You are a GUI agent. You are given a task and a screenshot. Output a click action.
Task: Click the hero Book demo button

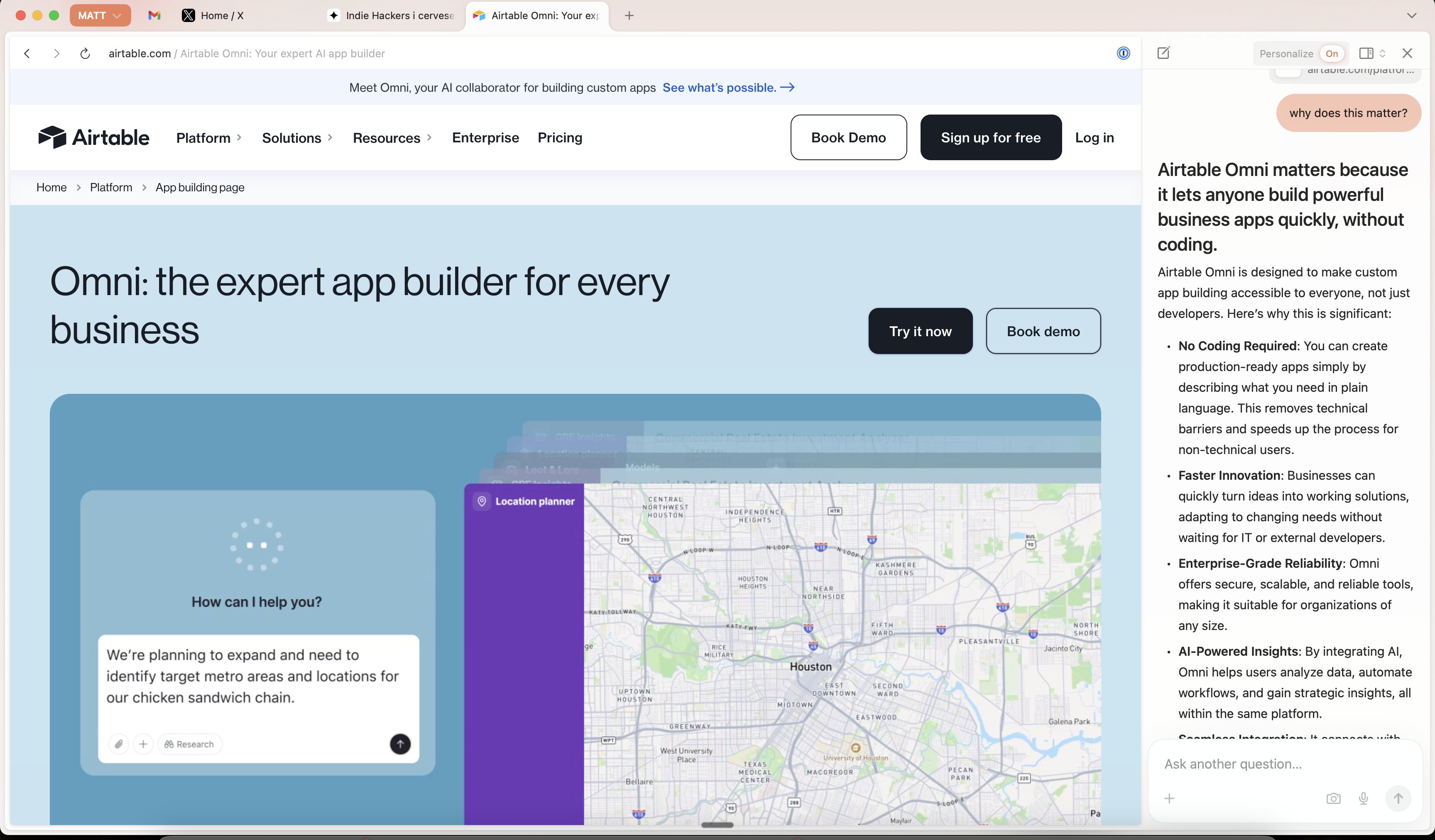tap(1043, 331)
